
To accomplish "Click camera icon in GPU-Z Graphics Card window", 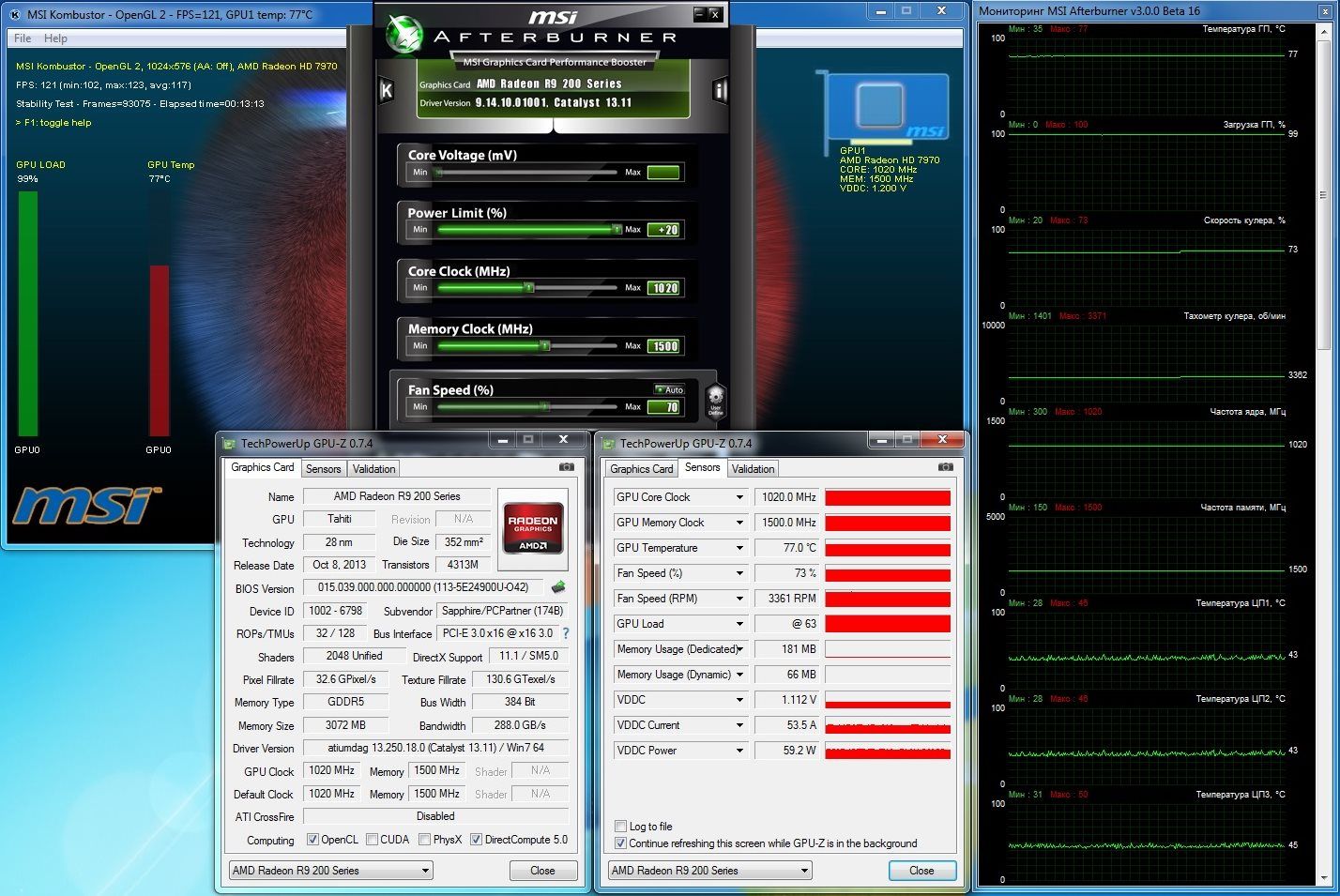I will (x=566, y=467).
